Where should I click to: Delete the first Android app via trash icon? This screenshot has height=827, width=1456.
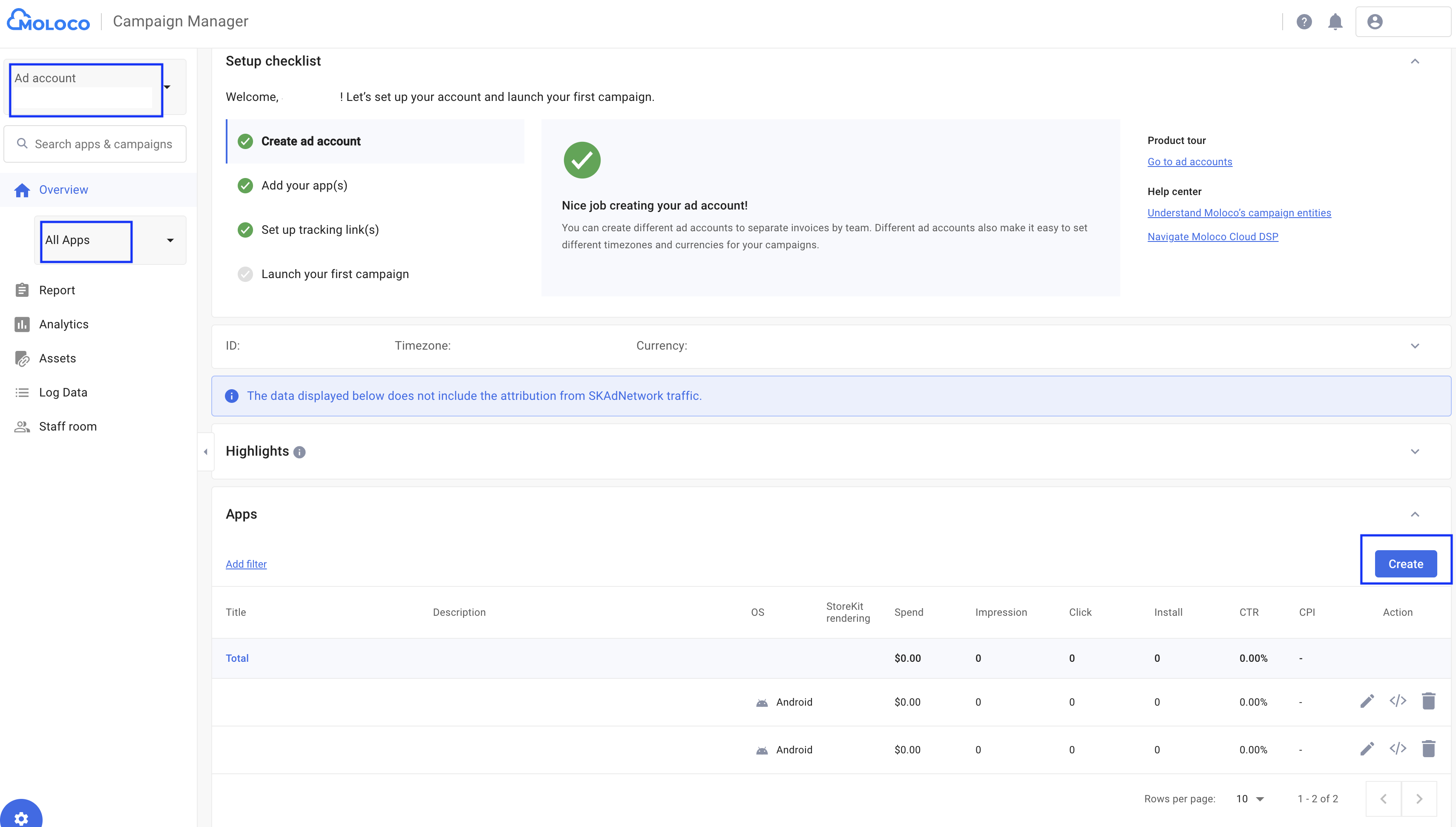(1428, 701)
